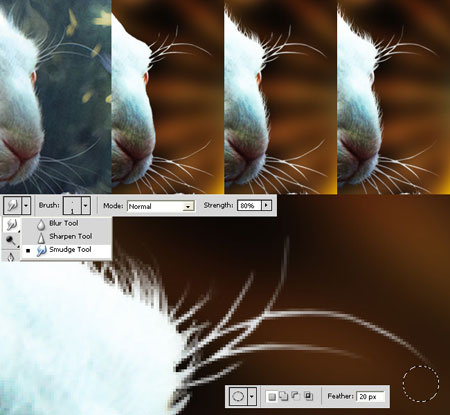Open the Brush preset picker dropdown arrow
The image size is (450, 415).
pyautogui.click(x=86, y=205)
